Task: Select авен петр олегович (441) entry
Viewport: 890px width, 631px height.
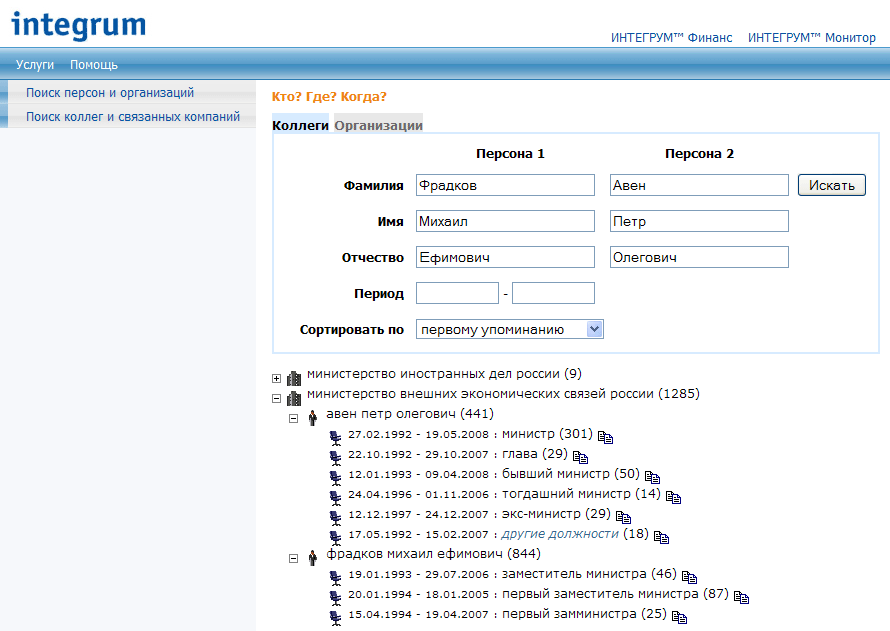Action: click(x=410, y=414)
